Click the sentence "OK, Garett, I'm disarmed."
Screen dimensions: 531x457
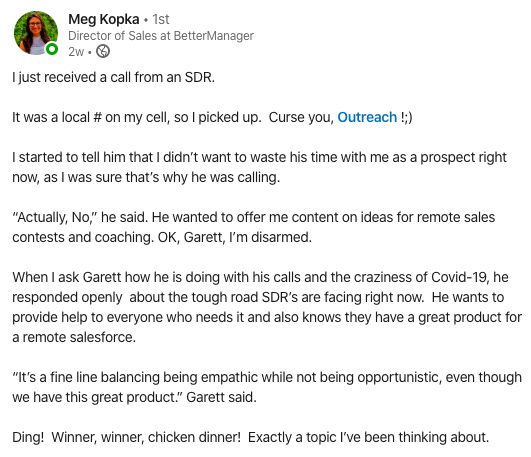pyautogui.click(x=235, y=237)
